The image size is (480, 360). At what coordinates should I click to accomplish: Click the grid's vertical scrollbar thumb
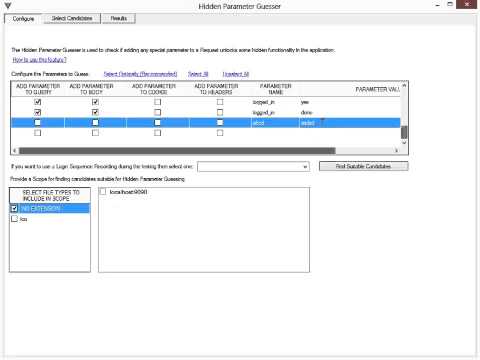[x=404, y=132]
